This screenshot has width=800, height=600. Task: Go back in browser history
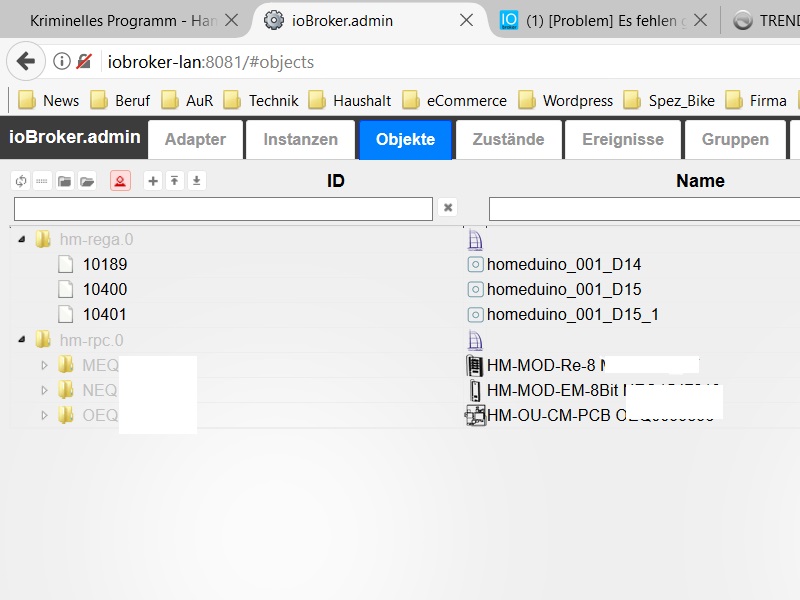coord(26,62)
